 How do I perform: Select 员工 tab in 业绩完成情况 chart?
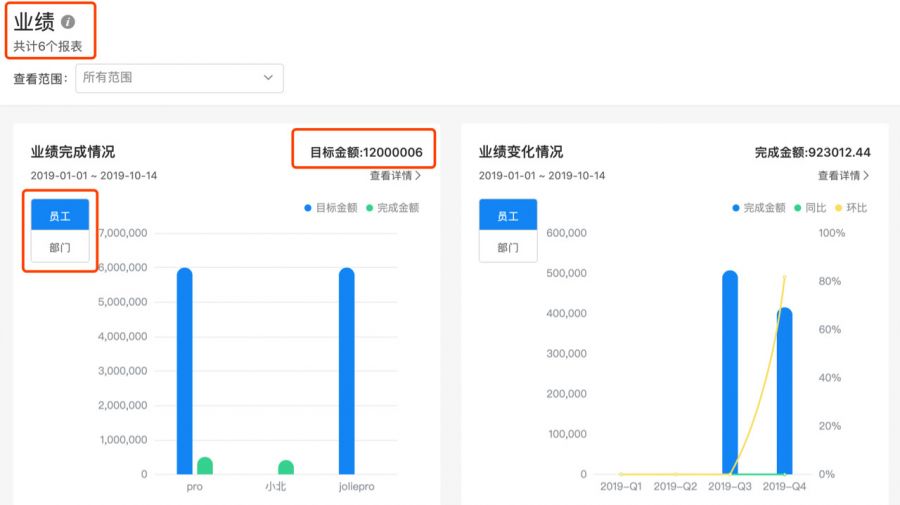[x=60, y=215]
